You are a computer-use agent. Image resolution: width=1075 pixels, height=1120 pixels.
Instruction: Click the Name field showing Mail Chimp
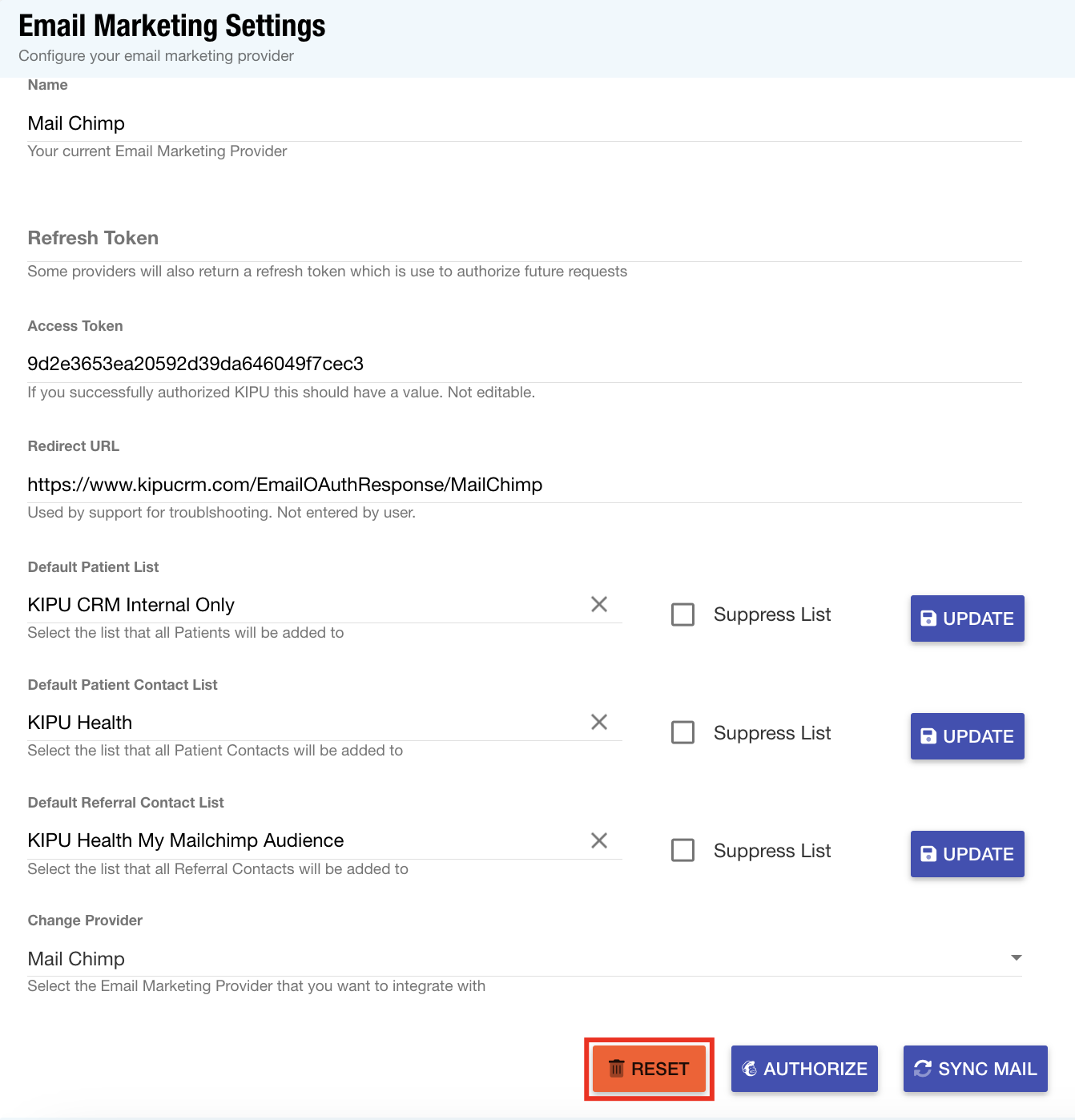click(521, 123)
